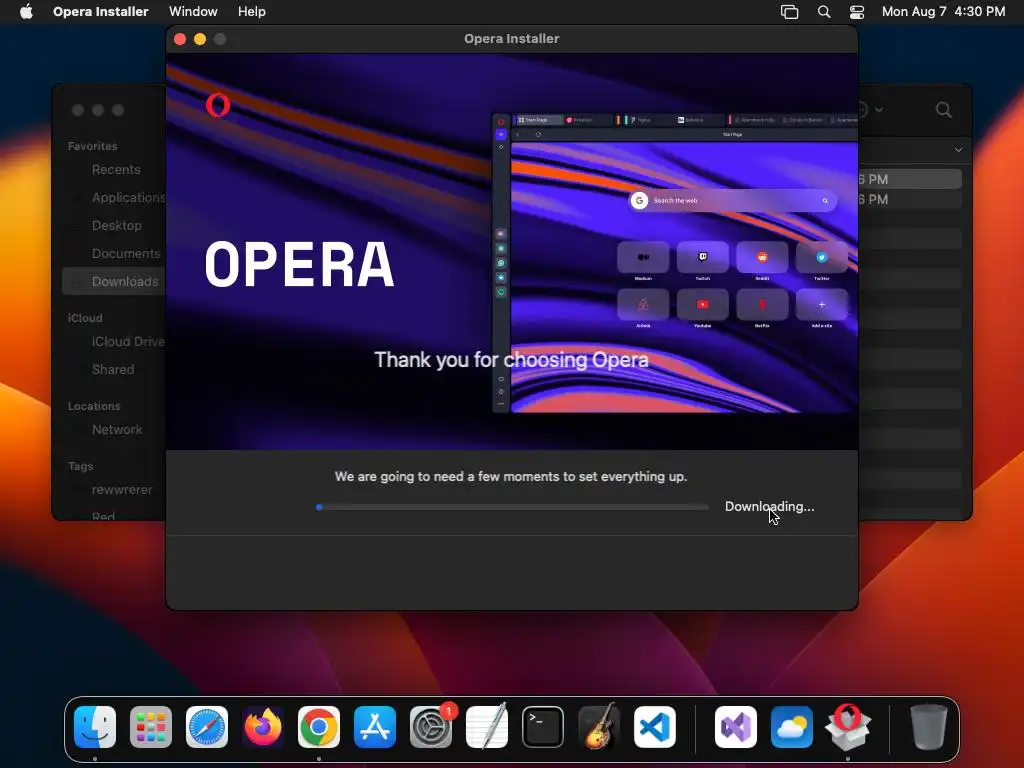
Task: Click the Downloading... status text
Action: coord(769,507)
